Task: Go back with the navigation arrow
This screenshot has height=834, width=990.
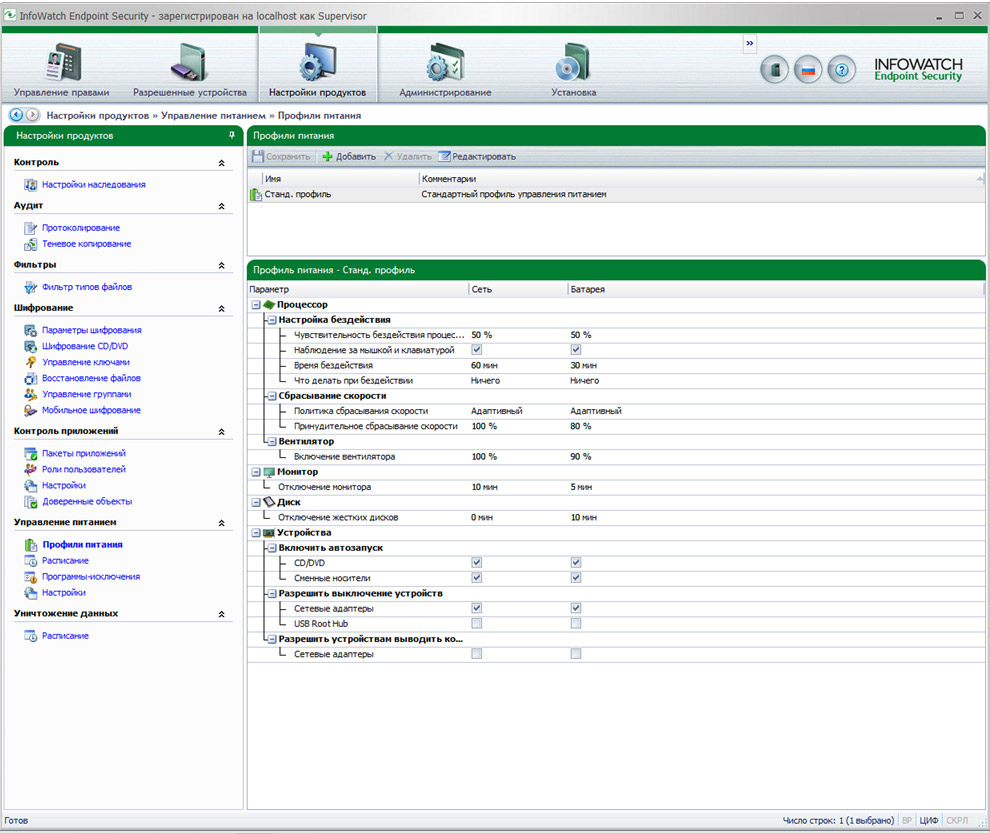Action: tap(16, 115)
